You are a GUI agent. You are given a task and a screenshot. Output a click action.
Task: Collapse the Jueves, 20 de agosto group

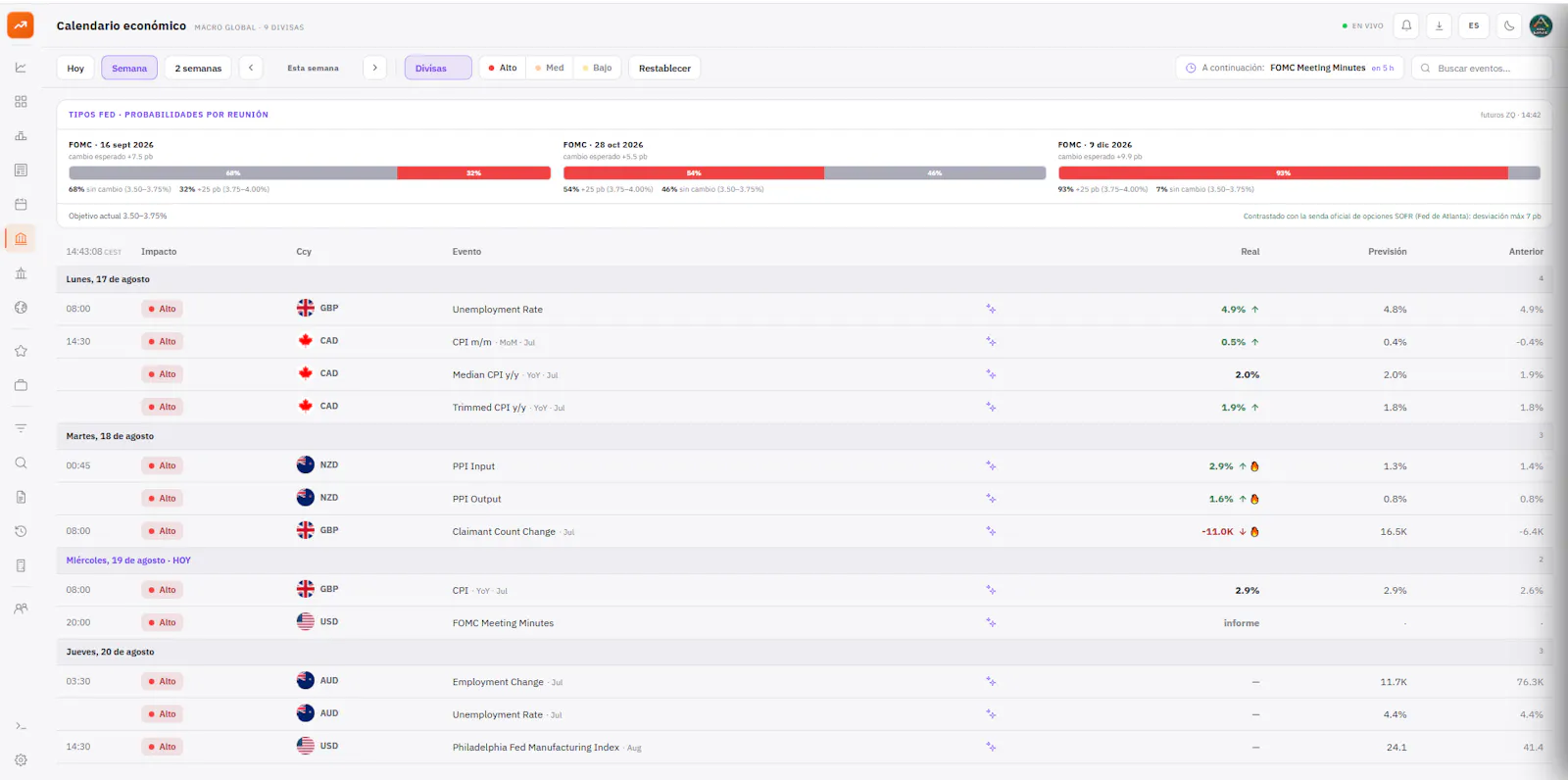tap(804, 652)
